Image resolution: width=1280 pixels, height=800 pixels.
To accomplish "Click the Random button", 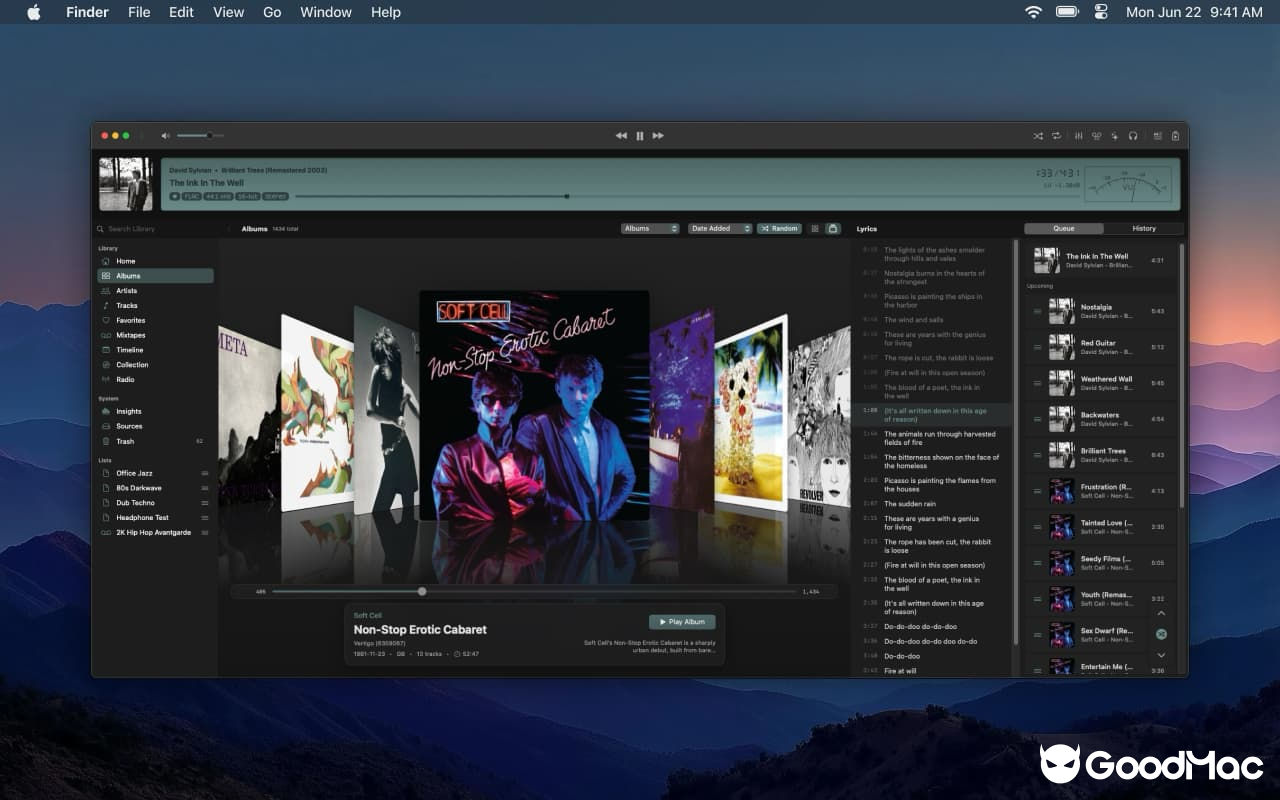I will pos(779,229).
